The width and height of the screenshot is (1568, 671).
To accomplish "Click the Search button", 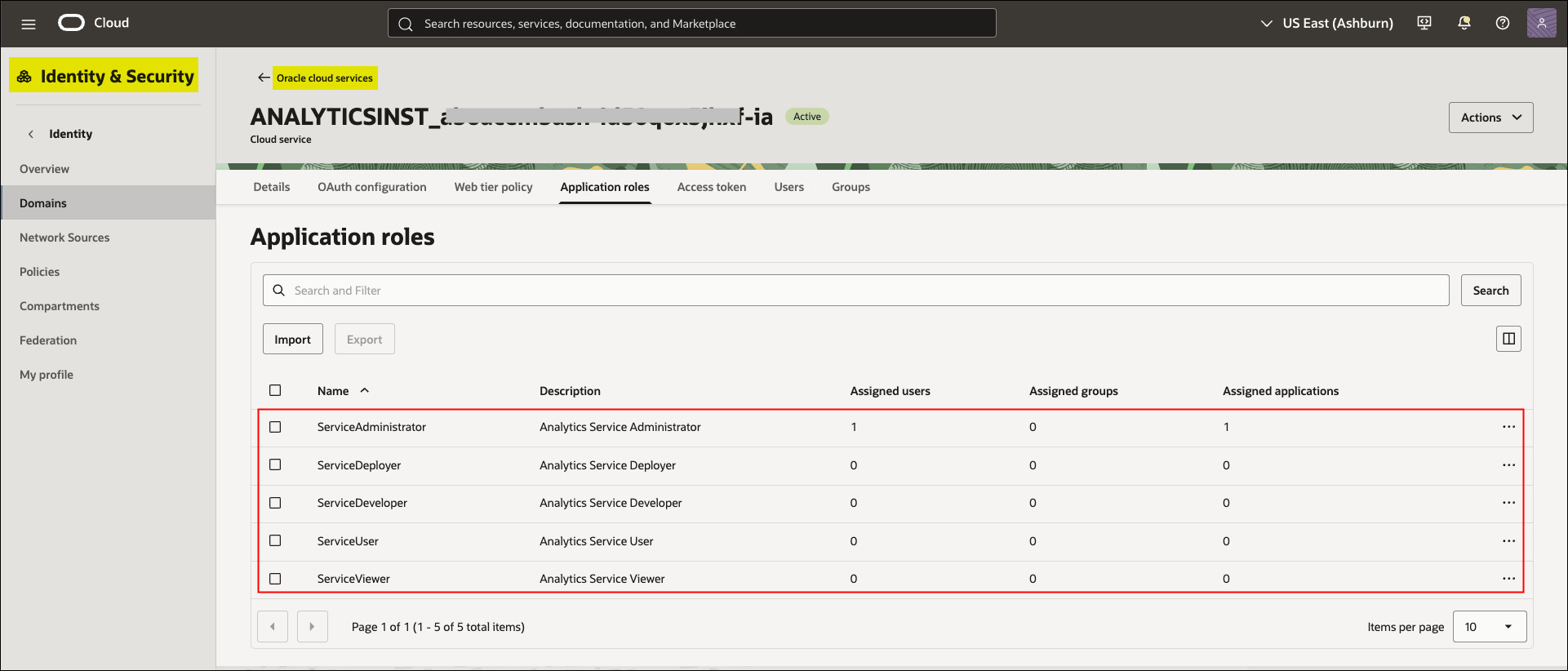I will 1490,291.
